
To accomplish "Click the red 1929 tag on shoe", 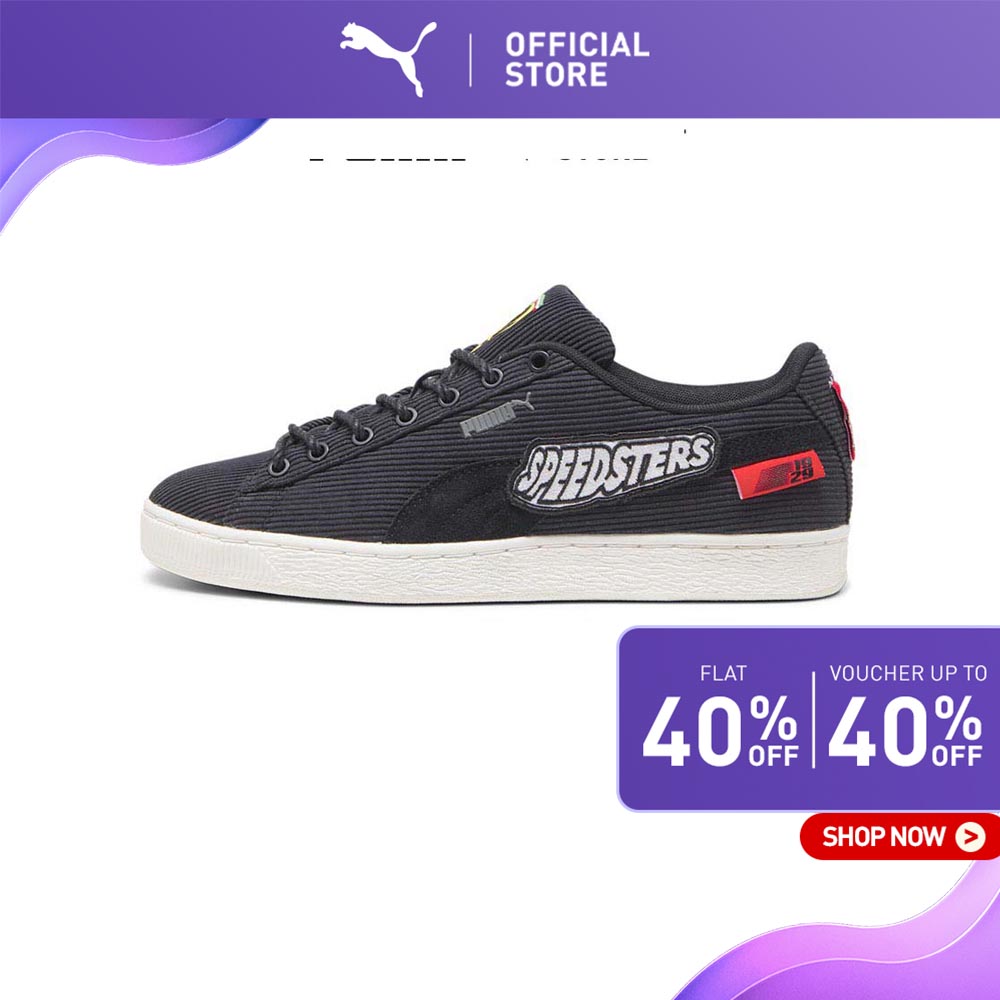I will (x=778, y=474).
